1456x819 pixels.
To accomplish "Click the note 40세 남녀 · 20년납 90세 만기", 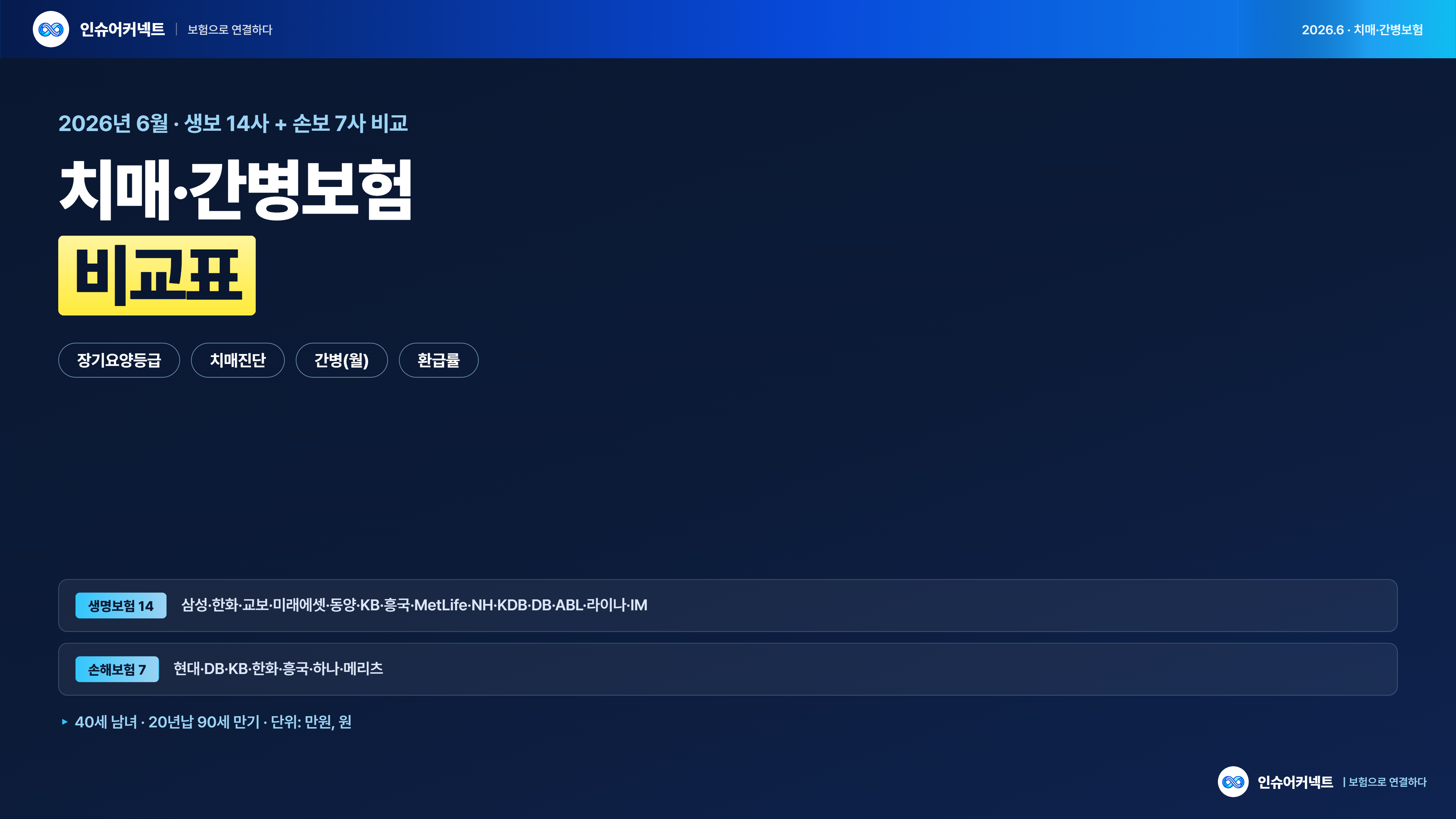I will [167, 722].
